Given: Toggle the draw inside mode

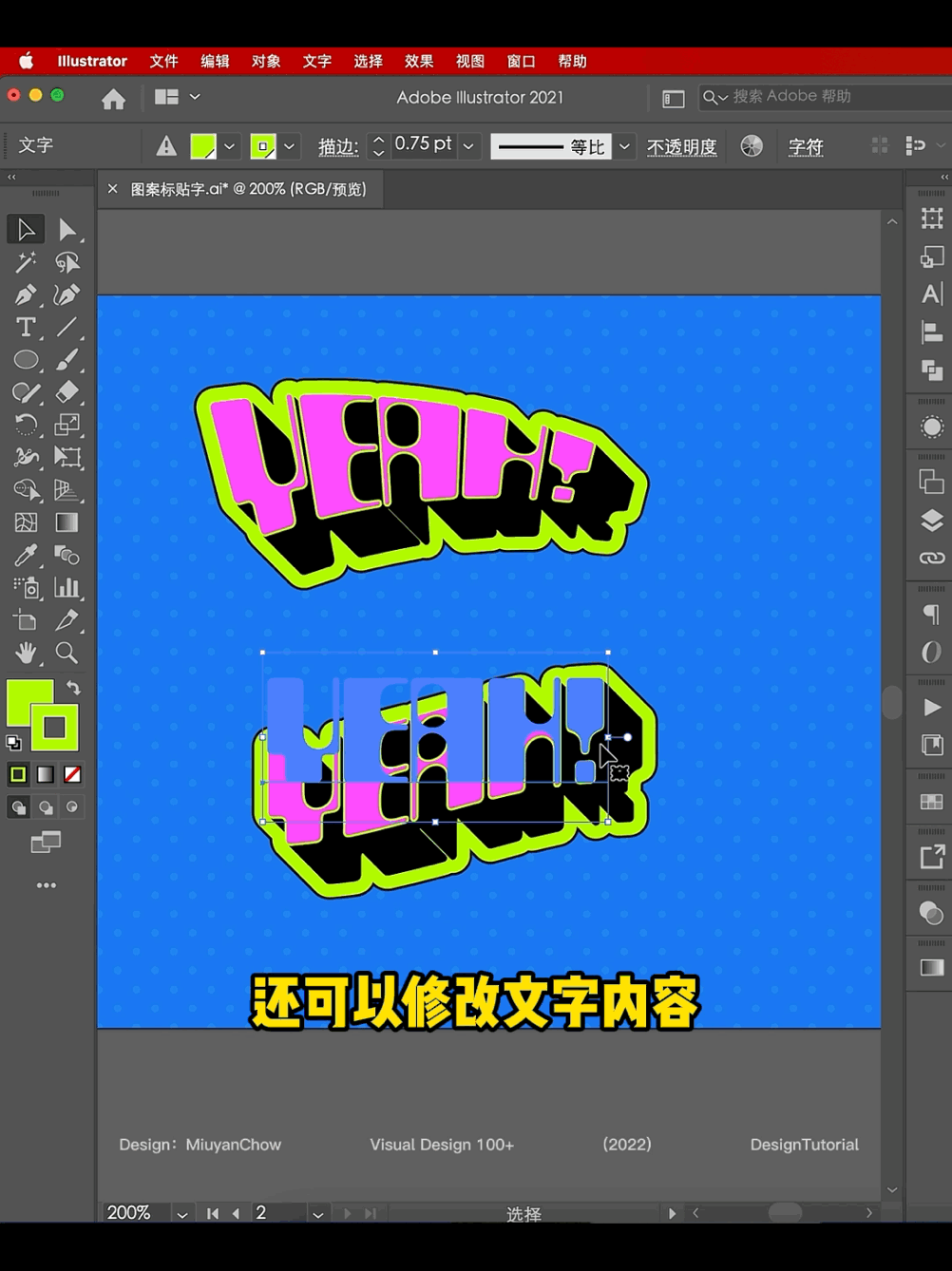Looking at the screenshot, I should (x=72, y=807).
